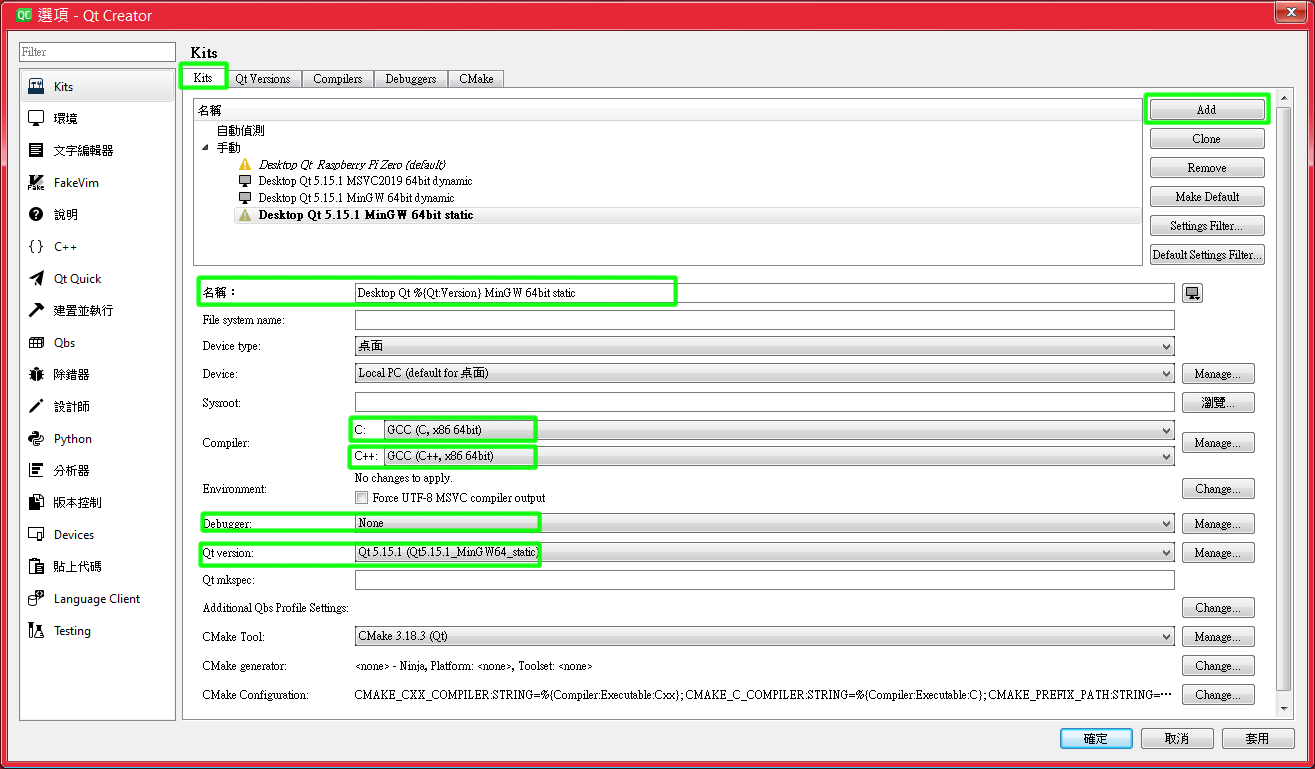Switch to the Qt Versions tab
The height and width of the screenshot is (769, 1315).
pos(263,78)
